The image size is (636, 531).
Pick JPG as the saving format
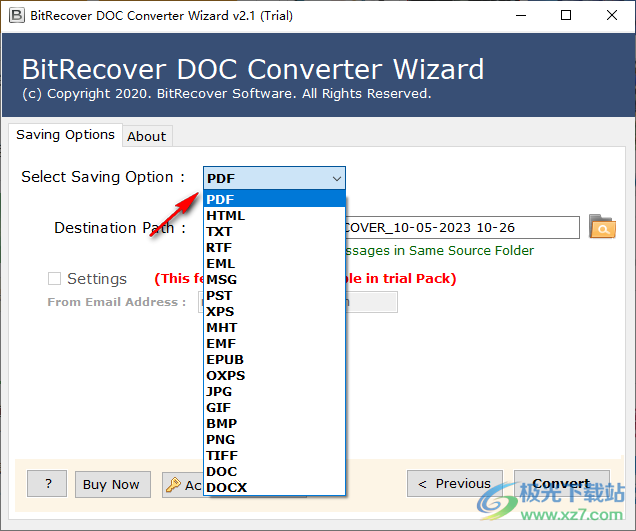point(275,391)
